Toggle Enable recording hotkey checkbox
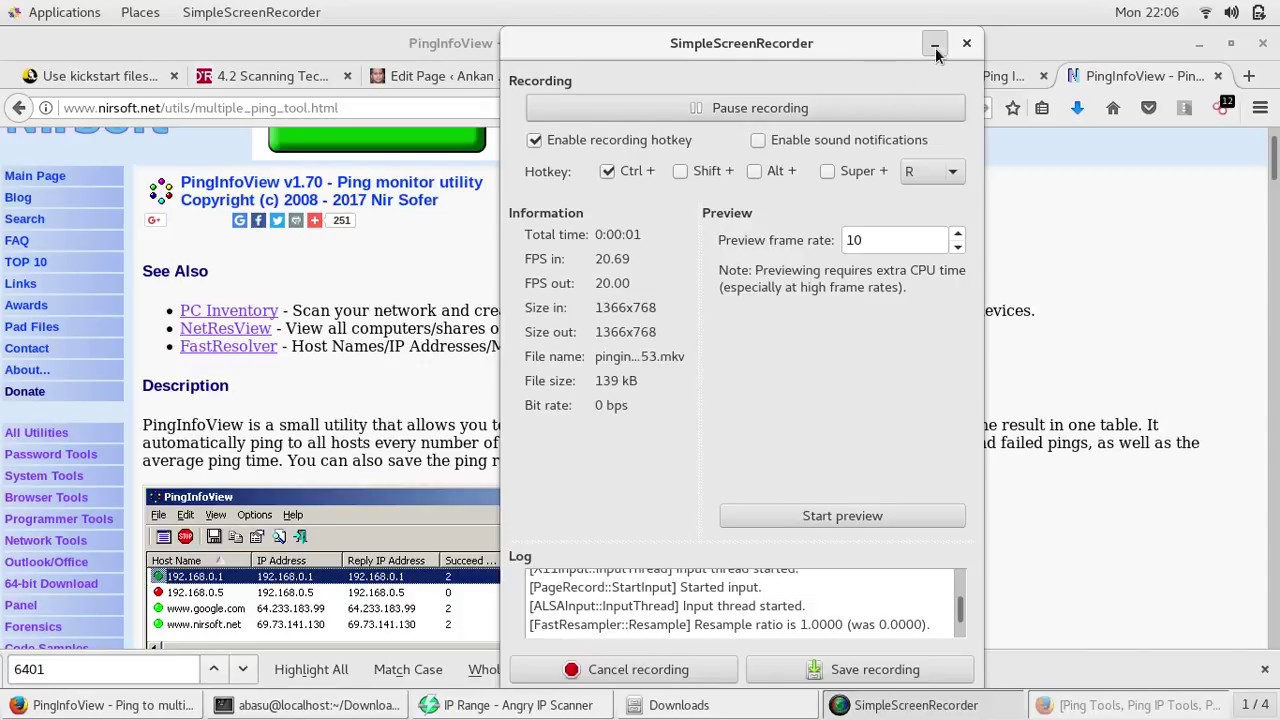Viewport: 1280px width, 720px height. [535, 140]
